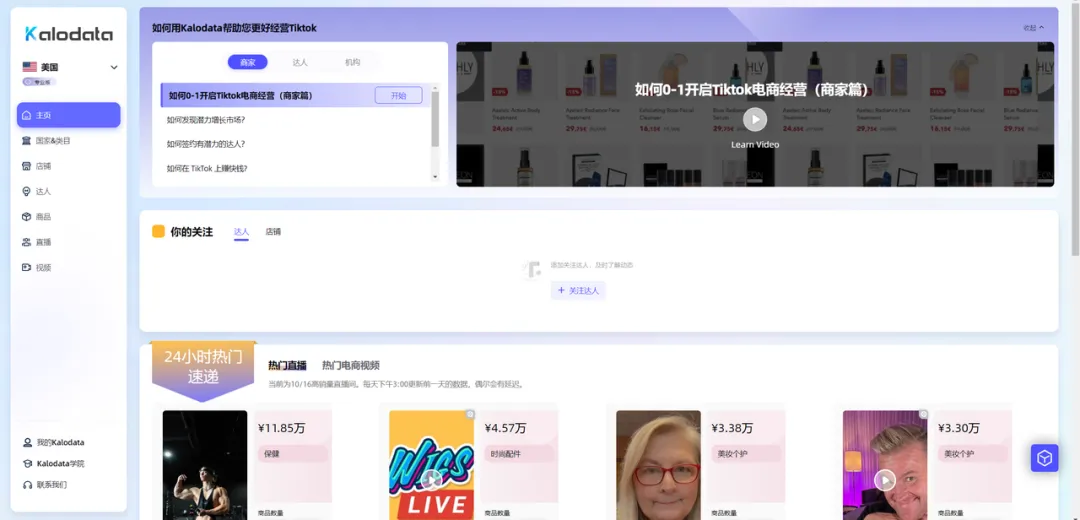Click the US flag icon
This screenshot has width=1080, height=520.
coord(29,67)
